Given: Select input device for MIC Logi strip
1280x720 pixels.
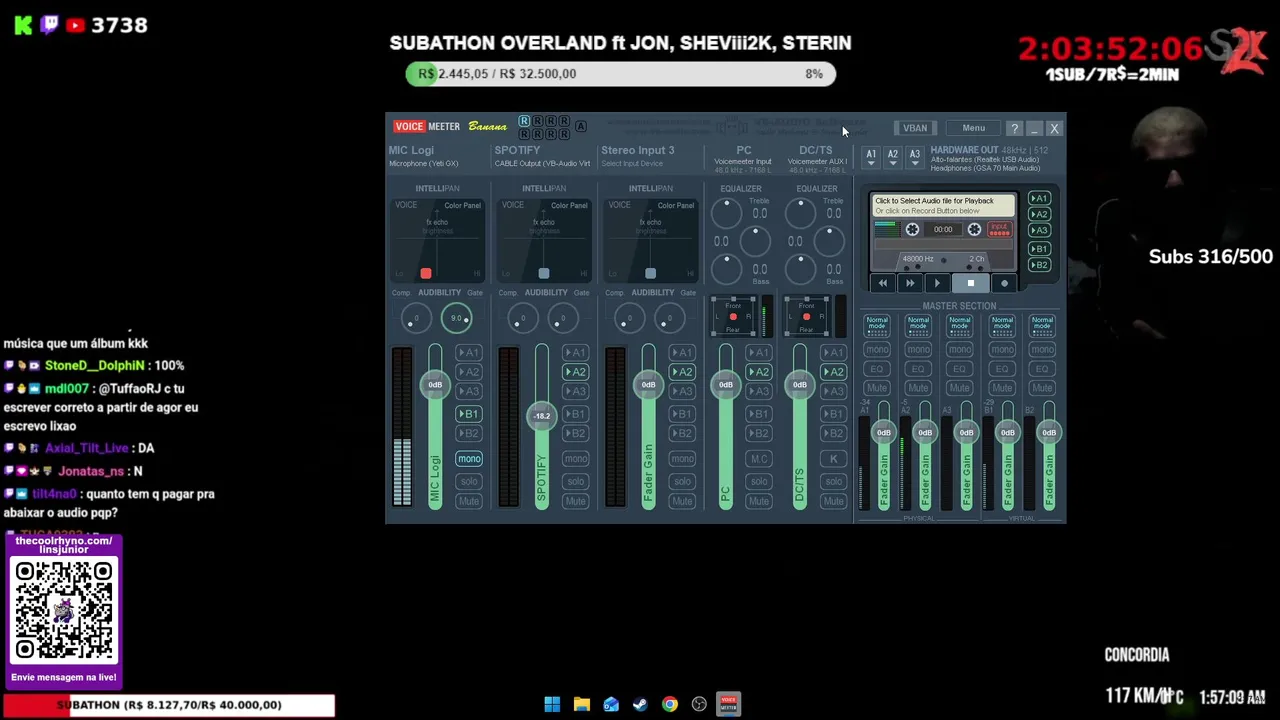Looking at the screenshot, I should pyautogui.click(x=424, y=164).
